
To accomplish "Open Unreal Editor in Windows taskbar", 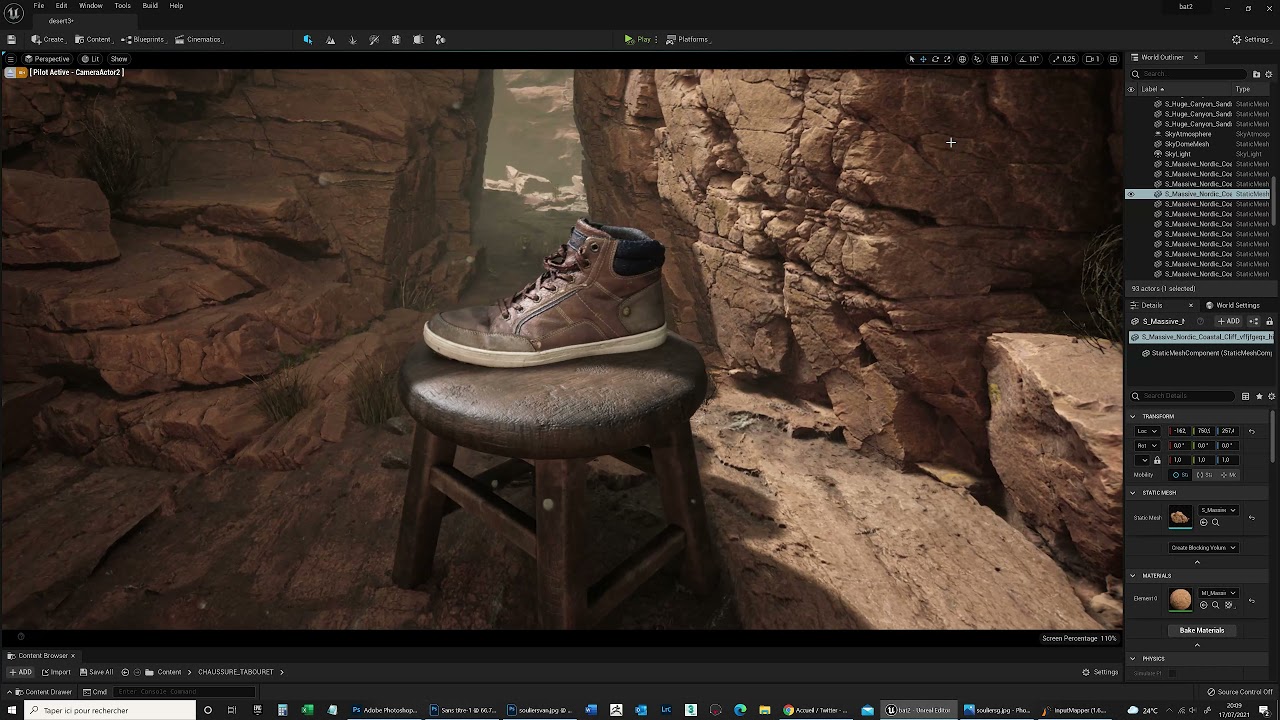I will point(917,710).
